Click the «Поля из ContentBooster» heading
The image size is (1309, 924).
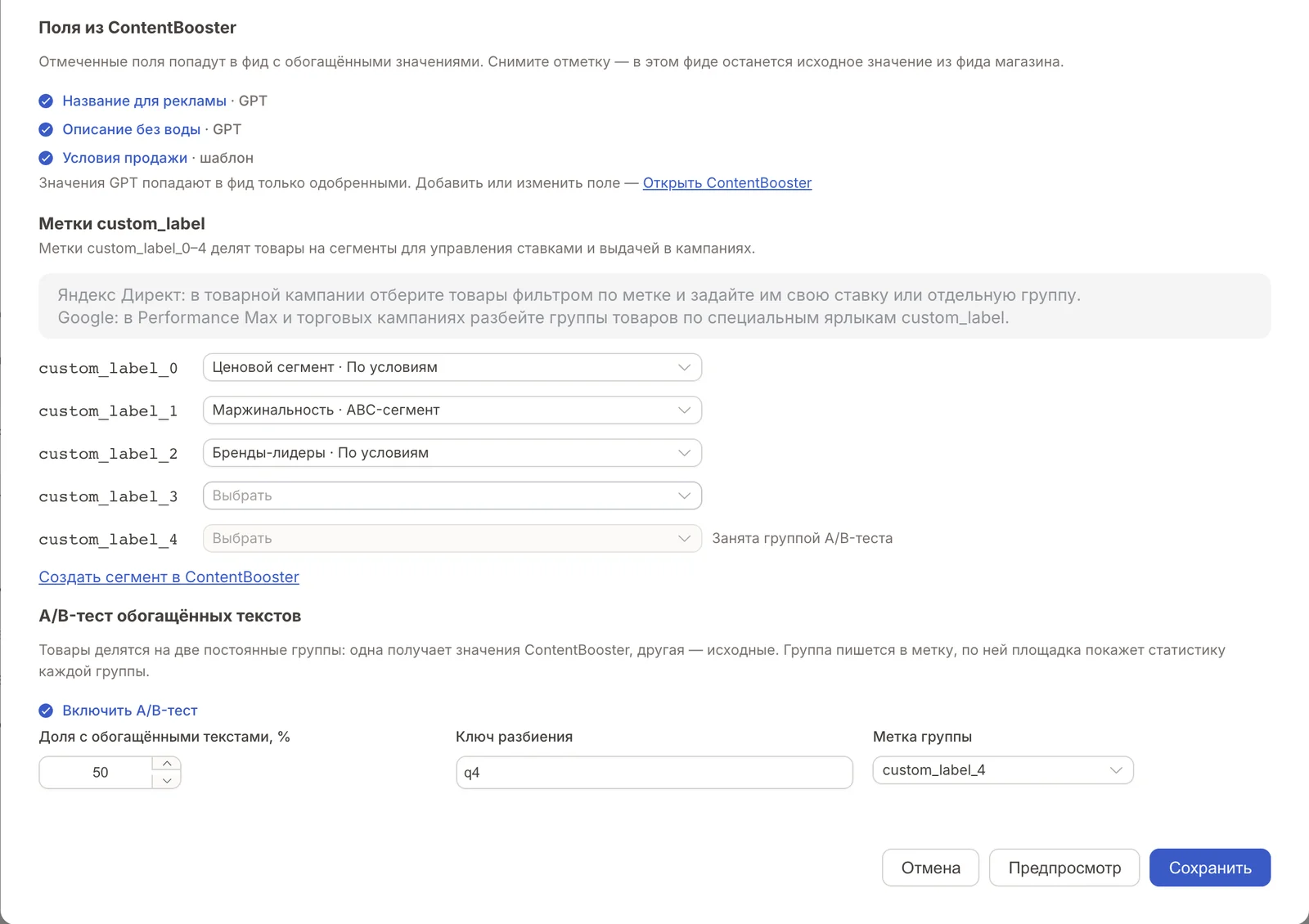tap(137, 28)
